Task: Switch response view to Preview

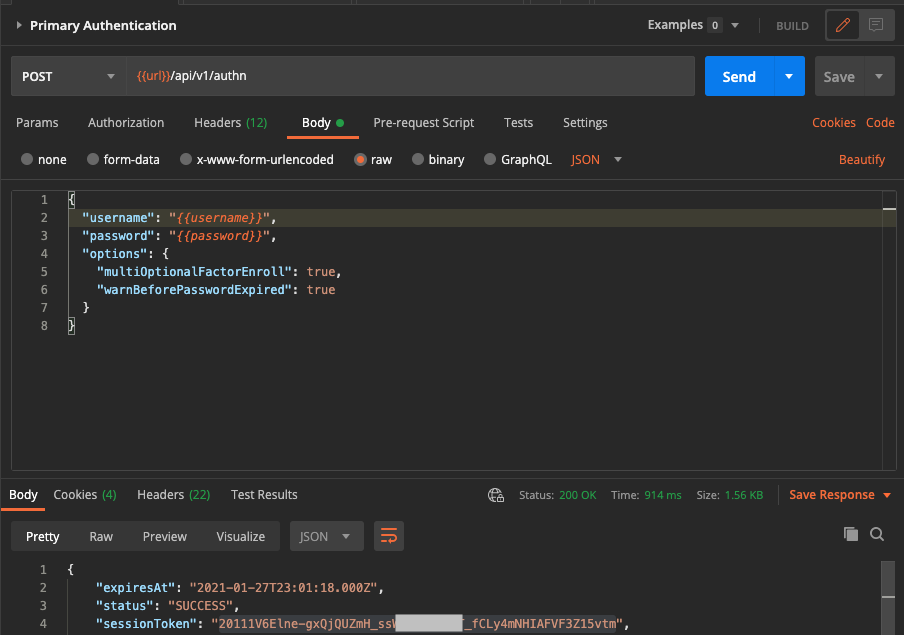Action: 164,536
